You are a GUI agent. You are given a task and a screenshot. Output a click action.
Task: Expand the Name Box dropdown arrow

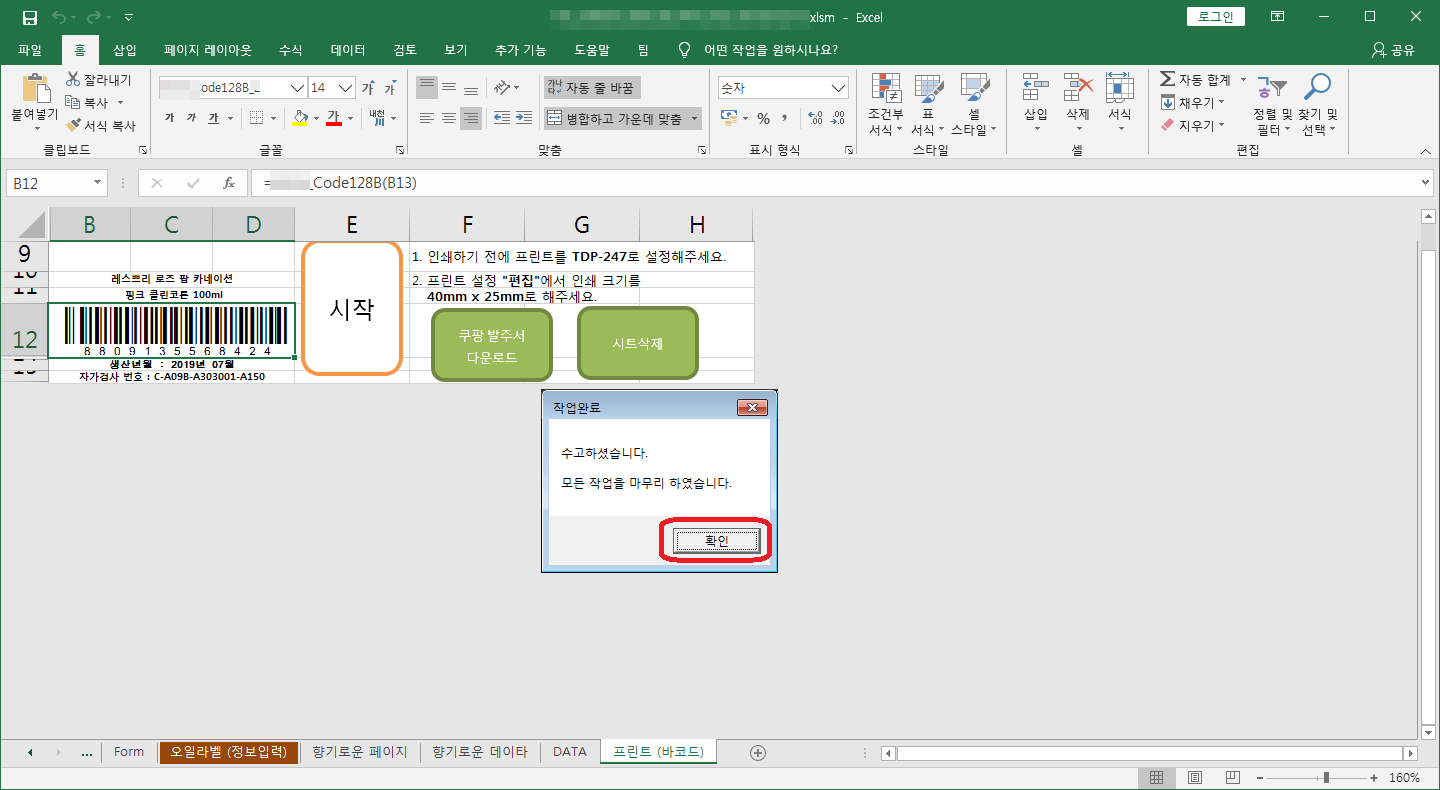click(x=97, y=183)
